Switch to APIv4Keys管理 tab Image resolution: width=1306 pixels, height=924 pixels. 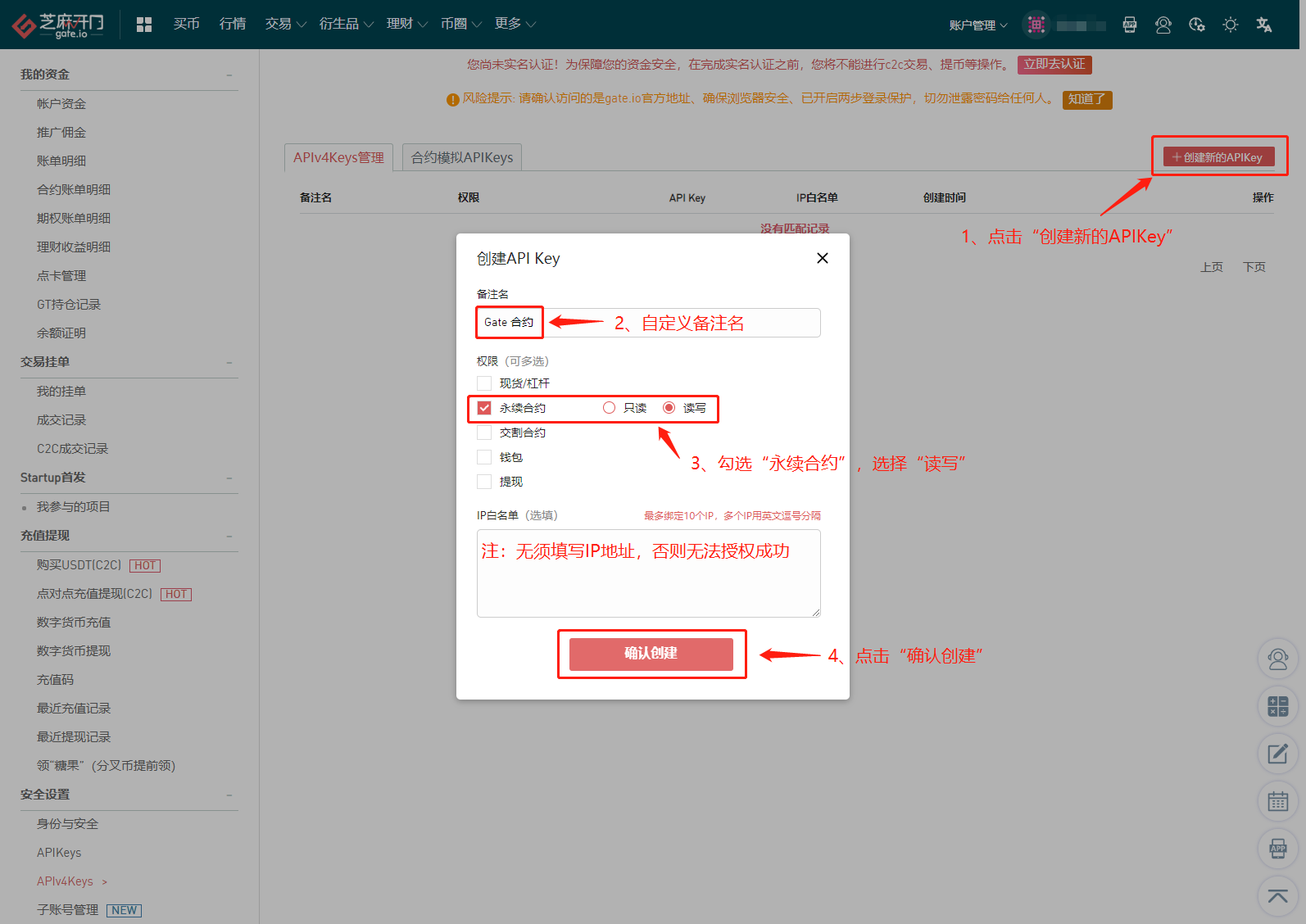pyautogui.click(x=338, y=157)
